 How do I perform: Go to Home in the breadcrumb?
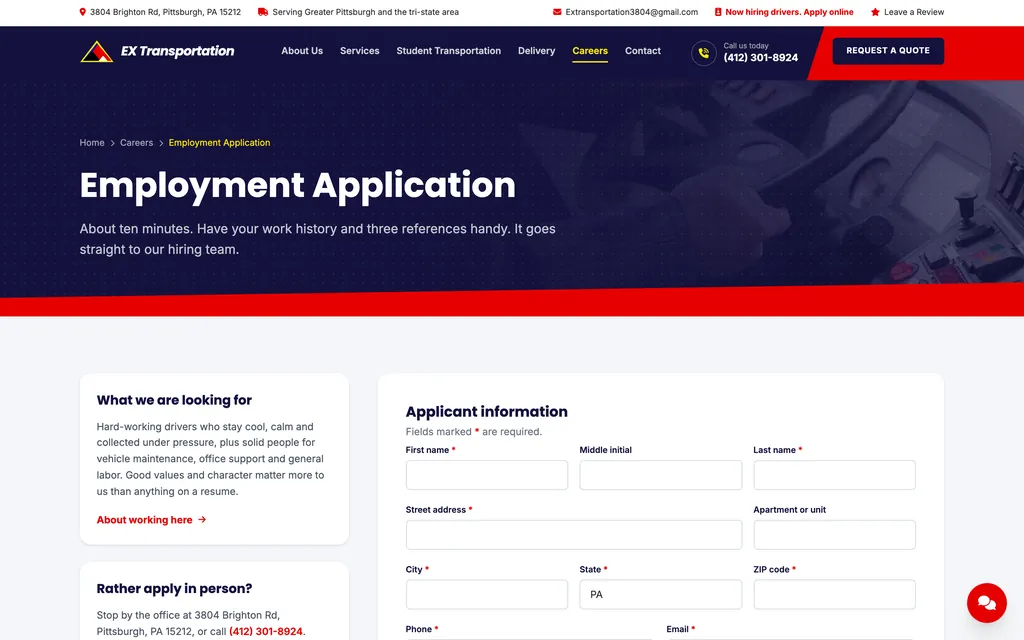tap(92, 142)
